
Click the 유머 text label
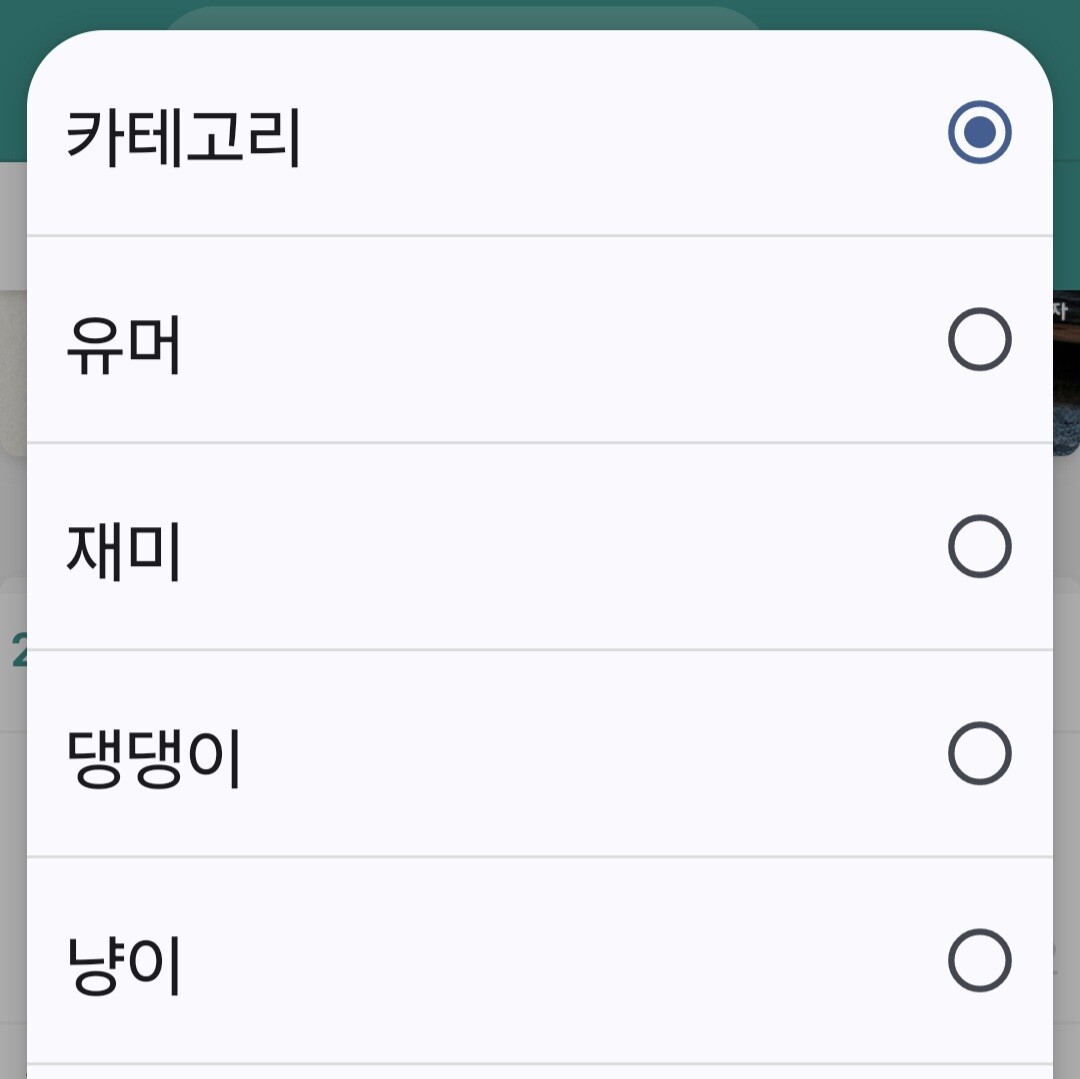coord(123,345)
